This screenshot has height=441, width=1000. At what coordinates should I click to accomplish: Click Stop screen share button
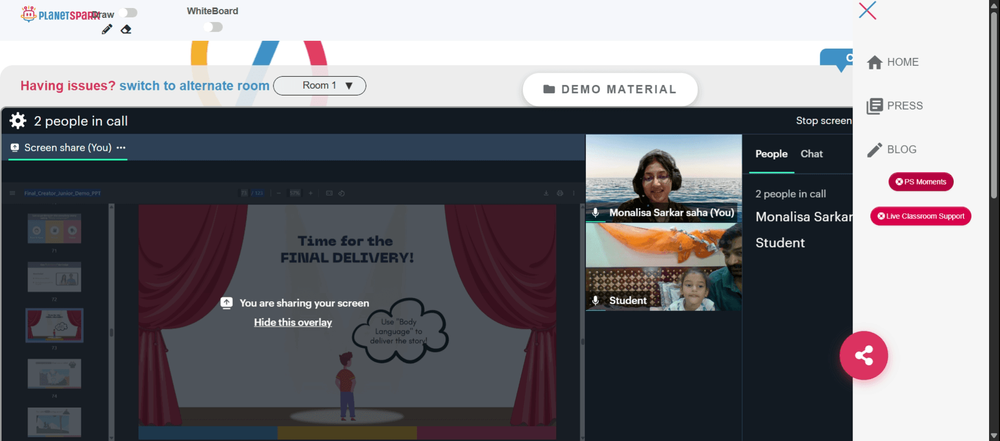824,121
